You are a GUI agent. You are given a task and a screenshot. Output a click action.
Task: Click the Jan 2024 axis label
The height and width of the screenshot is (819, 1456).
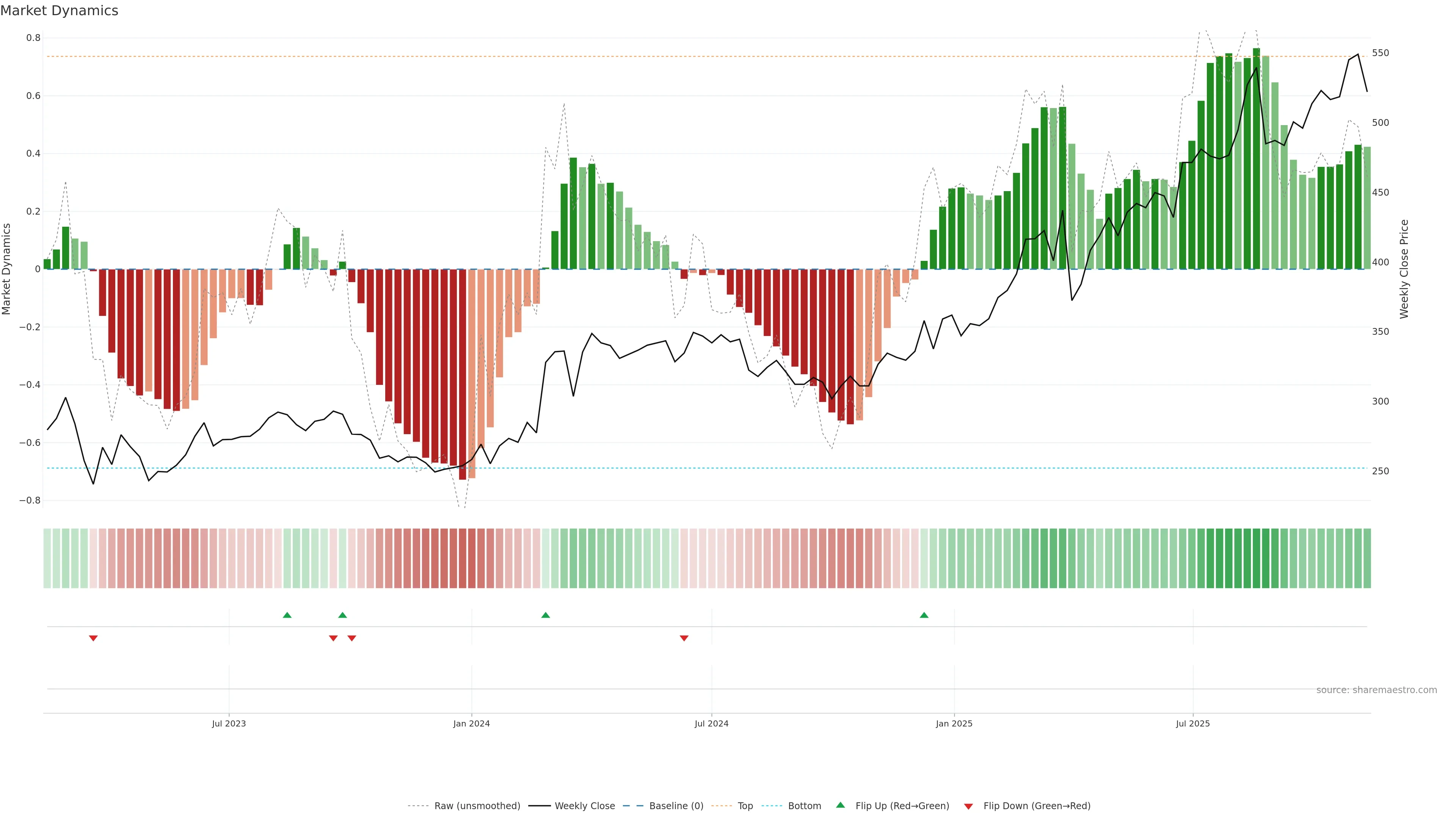click(471, 723)
